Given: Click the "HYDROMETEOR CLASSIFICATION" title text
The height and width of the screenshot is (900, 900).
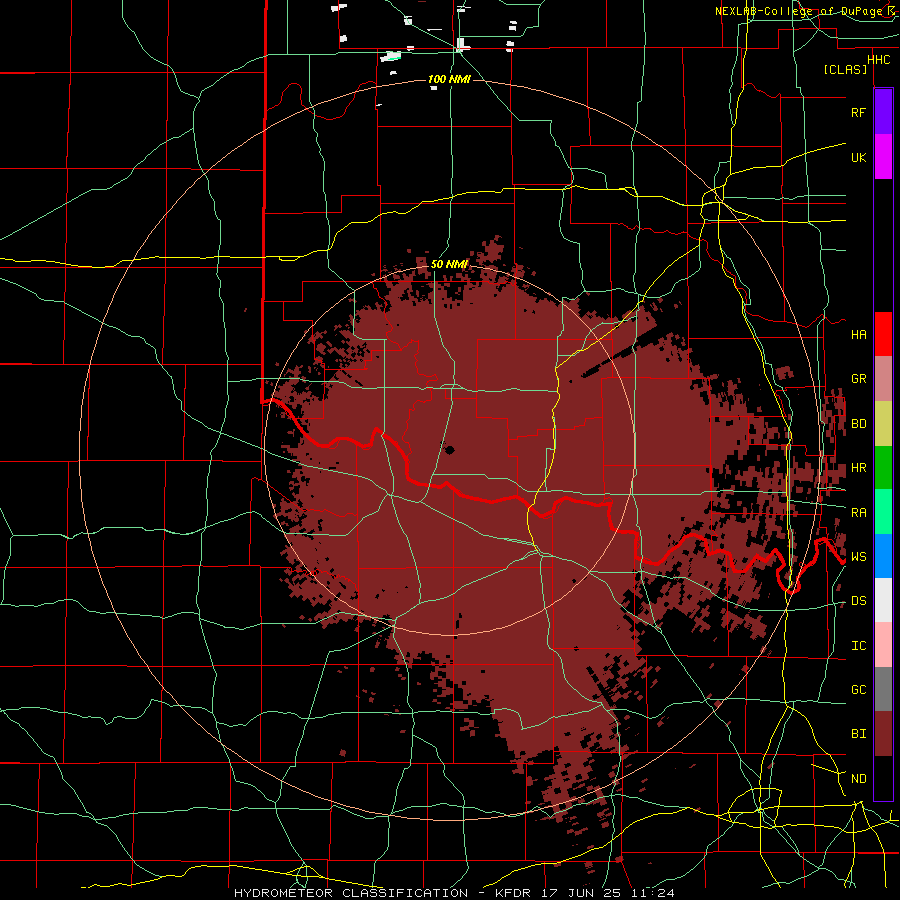Looking at the screenshot, I should point(351,893).
